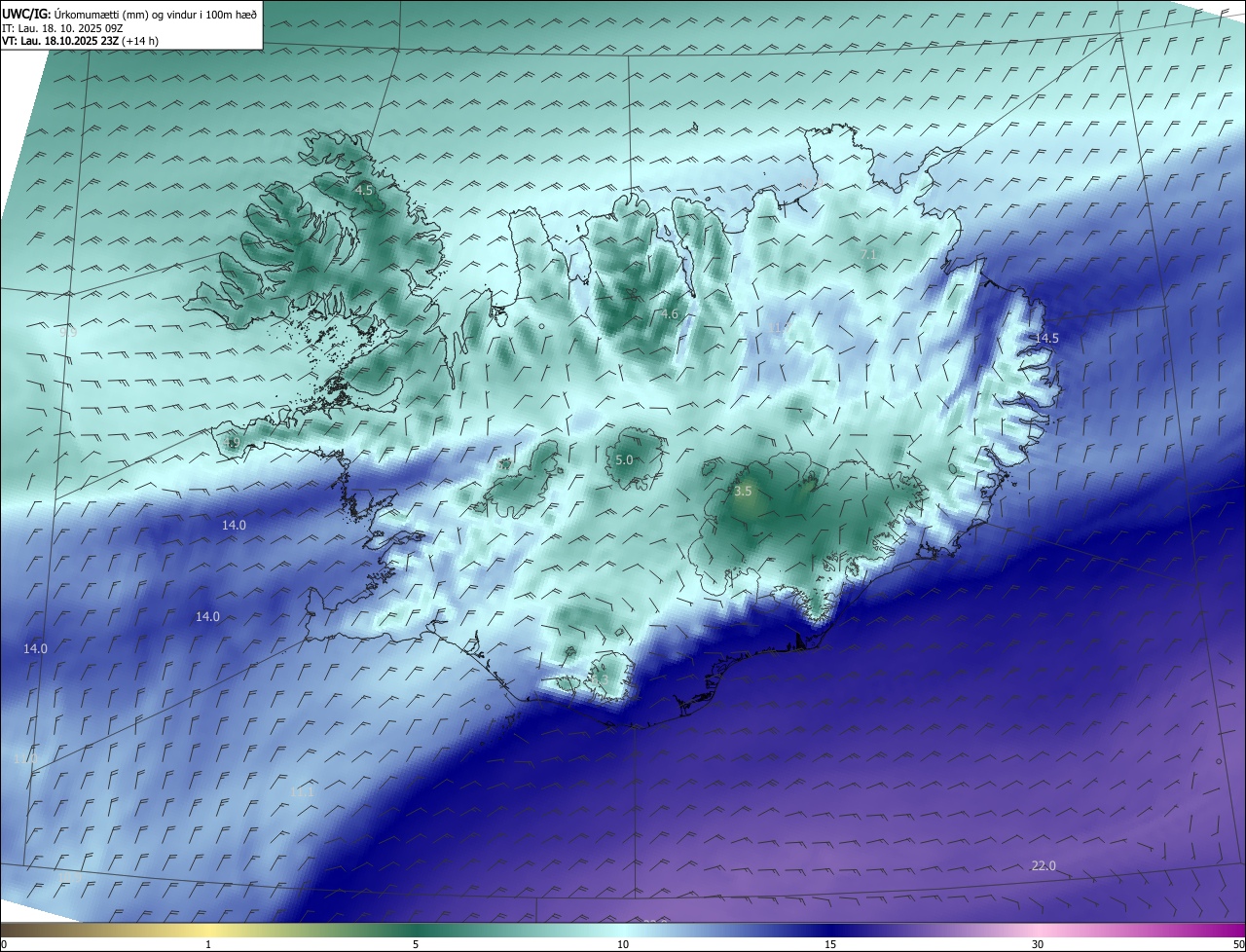The height and width of the screenshot is (952, 1246).
Task: Click the 5.0 value label on the map
Action: tap(624, 459)
